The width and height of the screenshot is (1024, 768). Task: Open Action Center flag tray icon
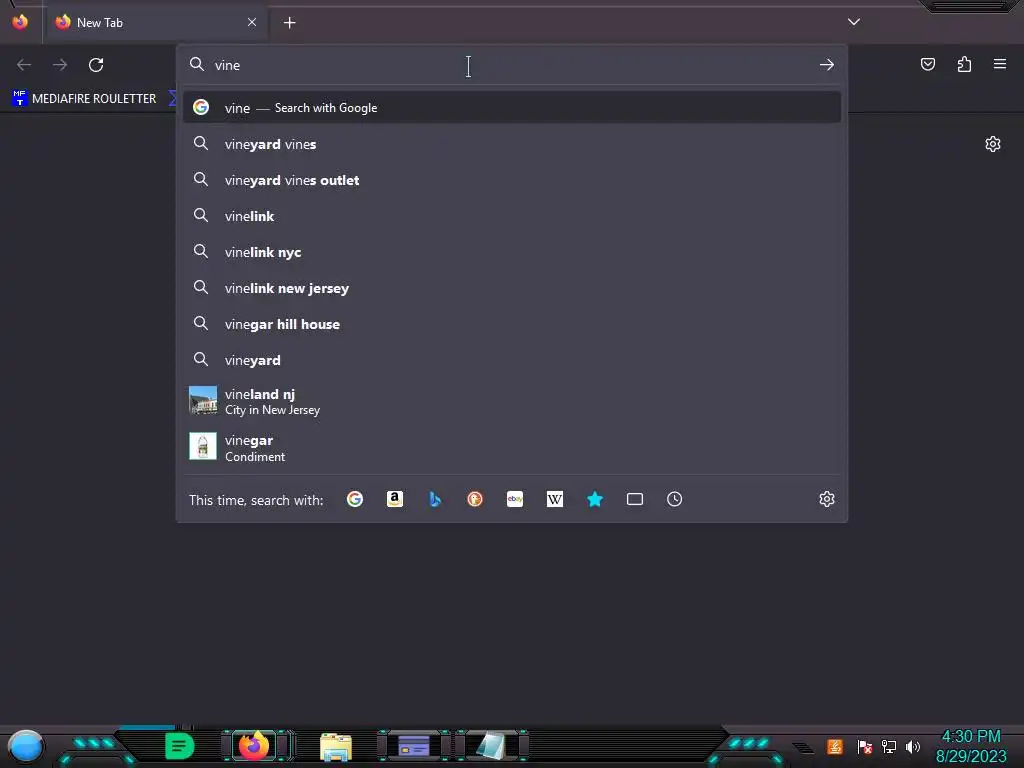pyautogui.click(x=865, y=746)
